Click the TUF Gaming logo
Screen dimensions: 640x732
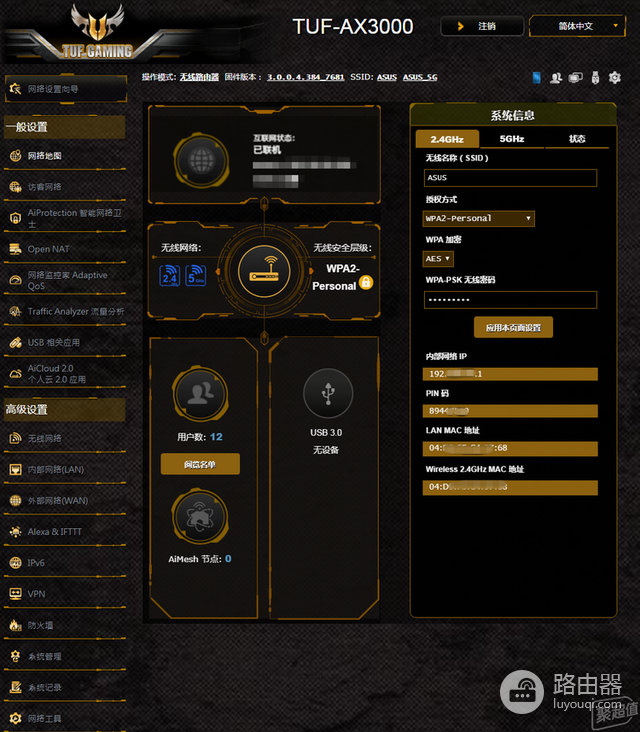tap(97, 34)
